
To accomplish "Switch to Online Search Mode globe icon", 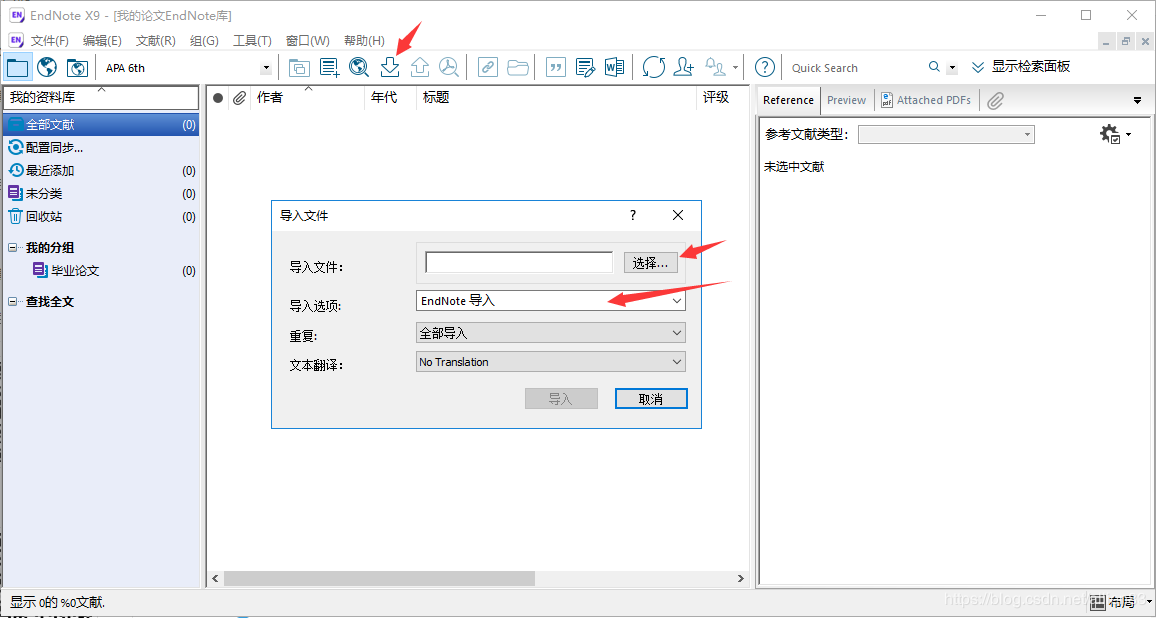I will point(46,67).
